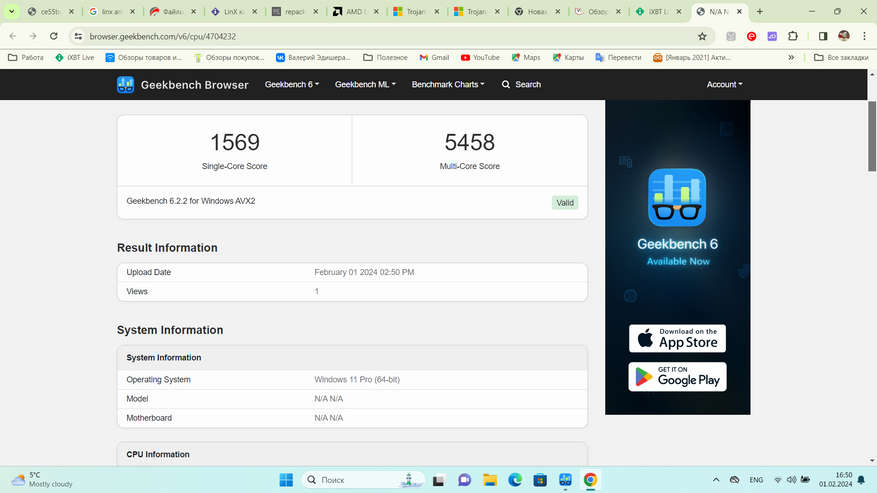877x493 pixels.
Task: Open the Chrome profile avatar
Action: click(x=844, y=36)
